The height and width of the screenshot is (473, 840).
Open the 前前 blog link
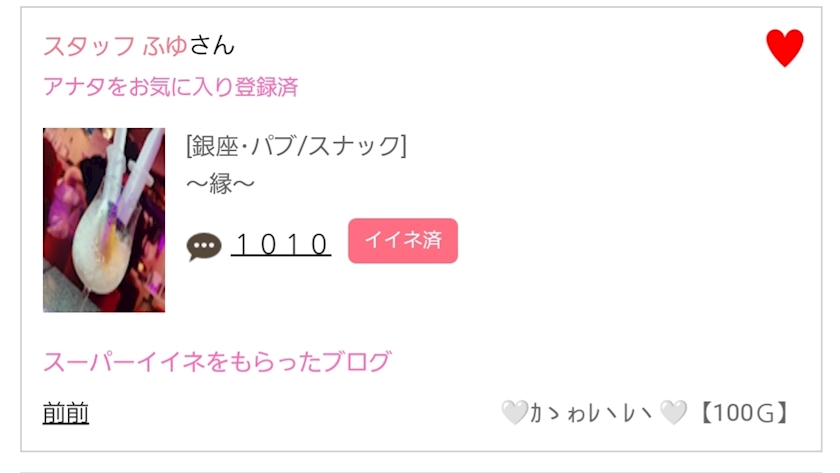pyautogui.click(x=66, y=413)
